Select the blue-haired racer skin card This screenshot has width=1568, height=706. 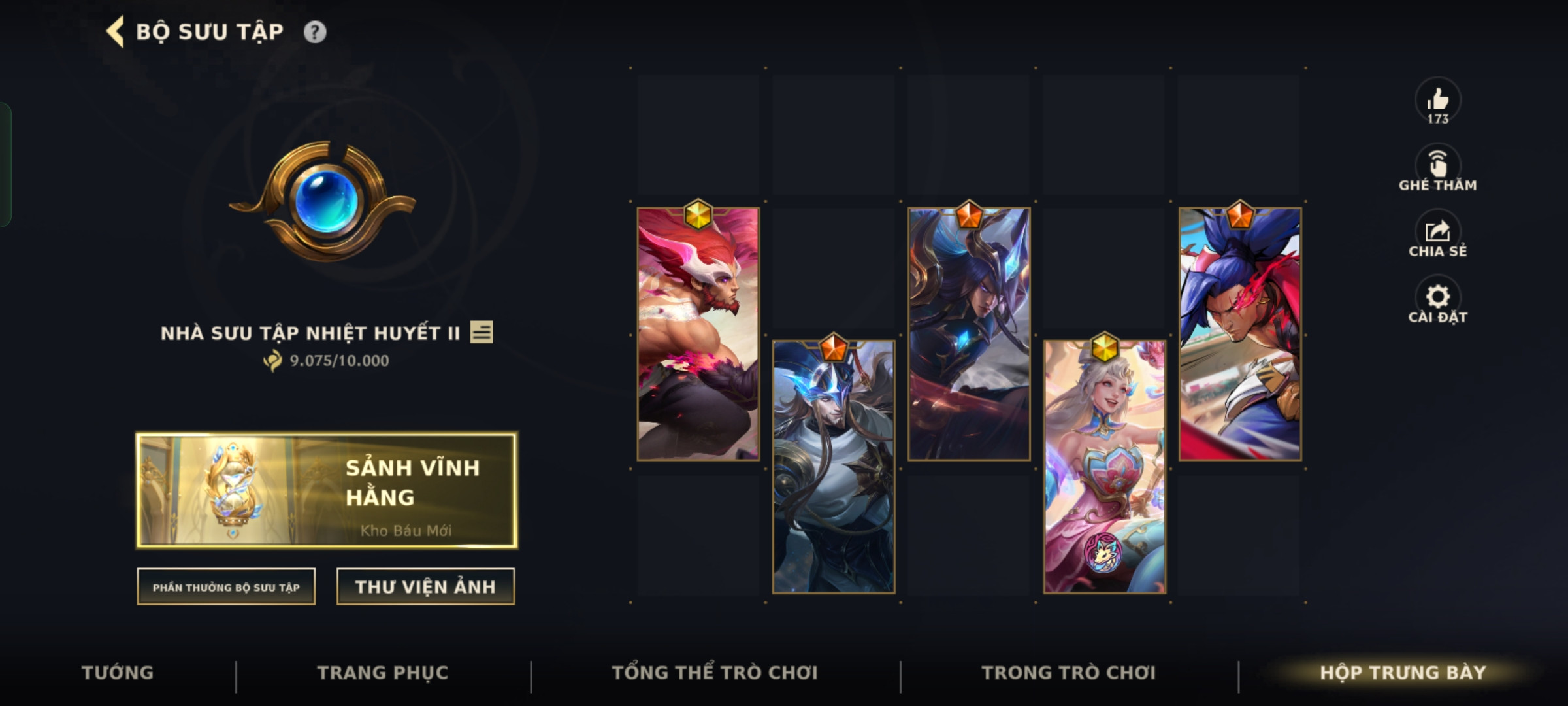pos(1240,334)
